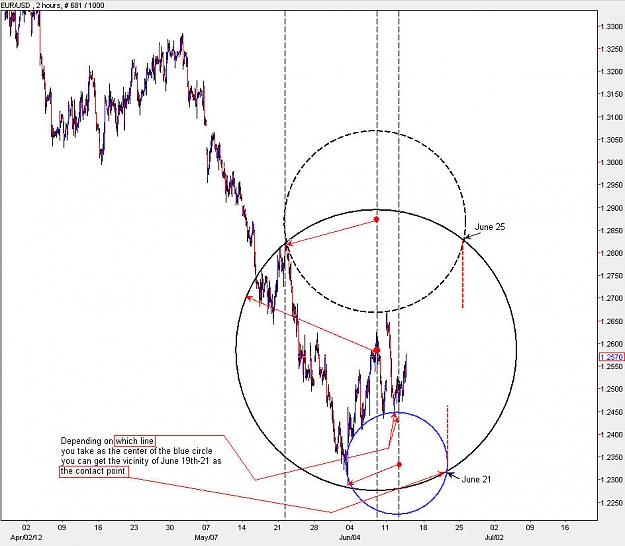Select the 14 date tick label

[x=242, y=528]
